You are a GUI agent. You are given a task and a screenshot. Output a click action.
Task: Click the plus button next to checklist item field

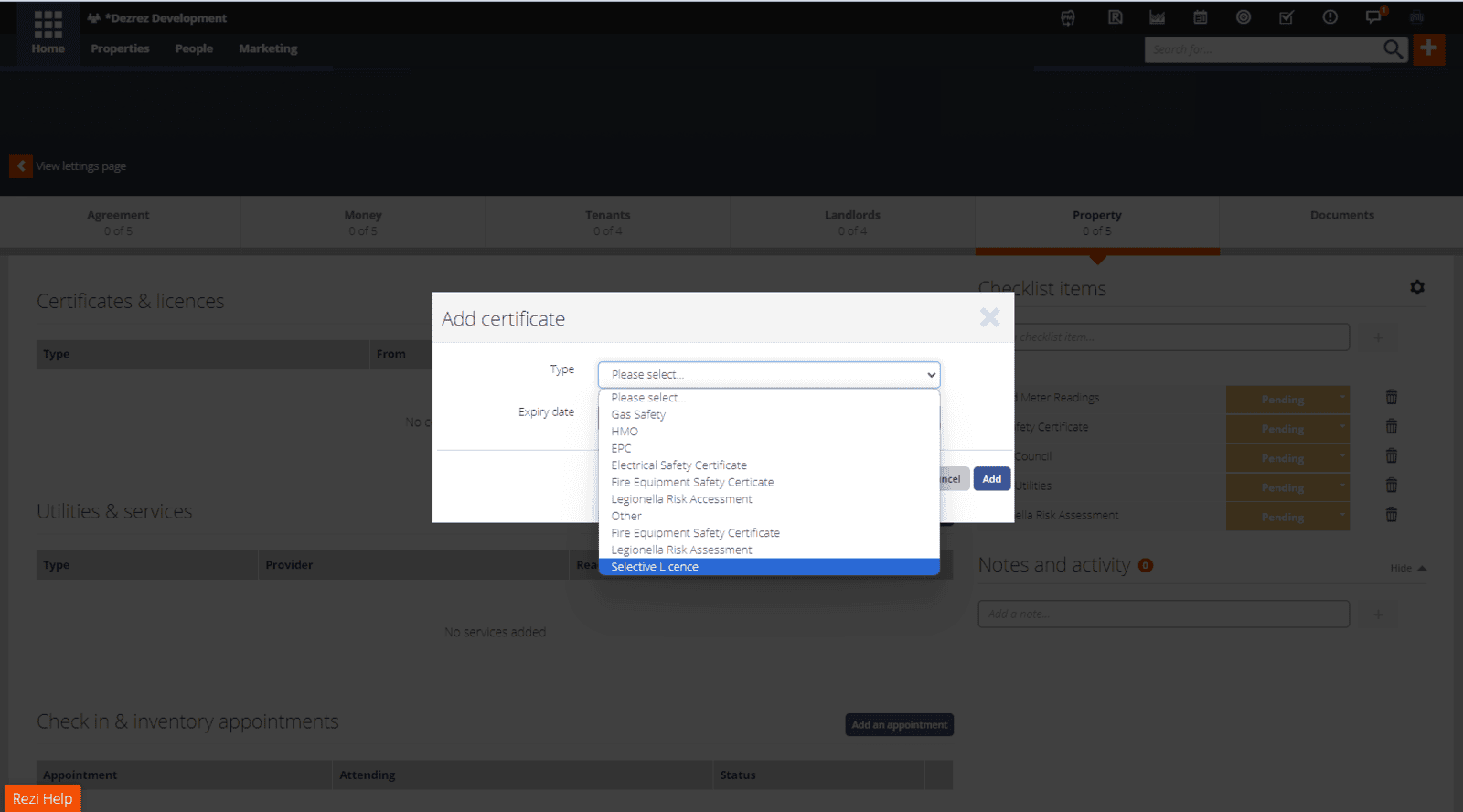click(x=1378, y=337)
